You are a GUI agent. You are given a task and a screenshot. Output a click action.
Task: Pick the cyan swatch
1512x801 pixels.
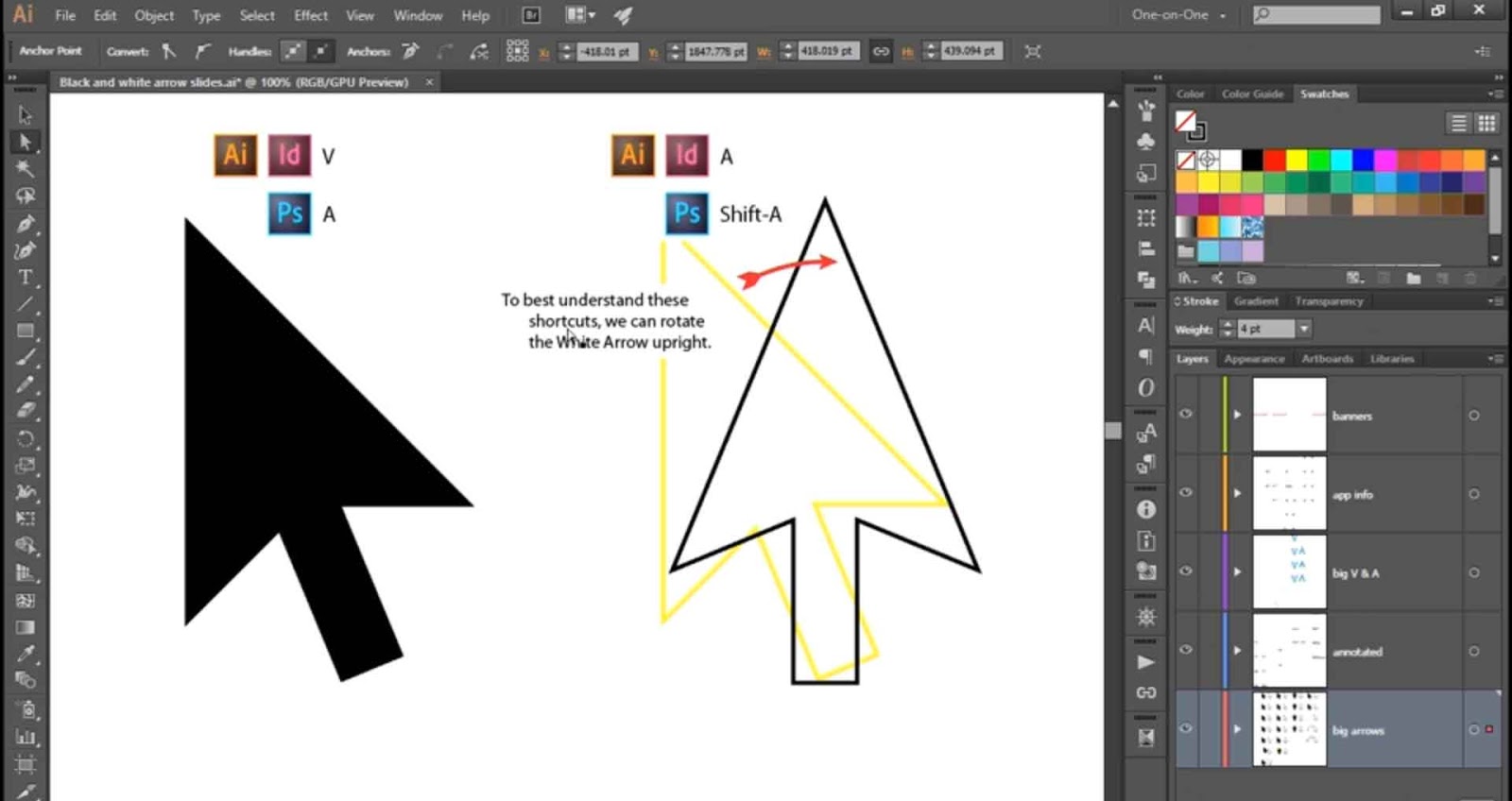tap(1341, 160)
